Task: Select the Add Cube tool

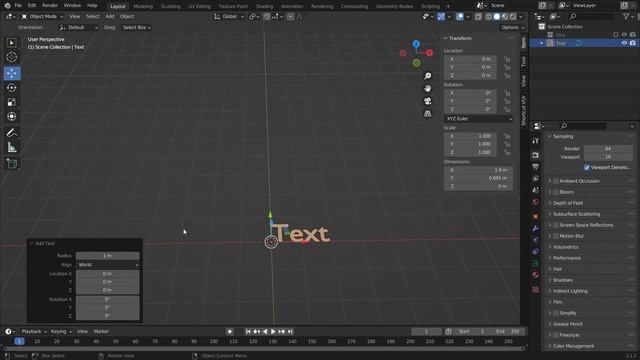Action: 12,163
